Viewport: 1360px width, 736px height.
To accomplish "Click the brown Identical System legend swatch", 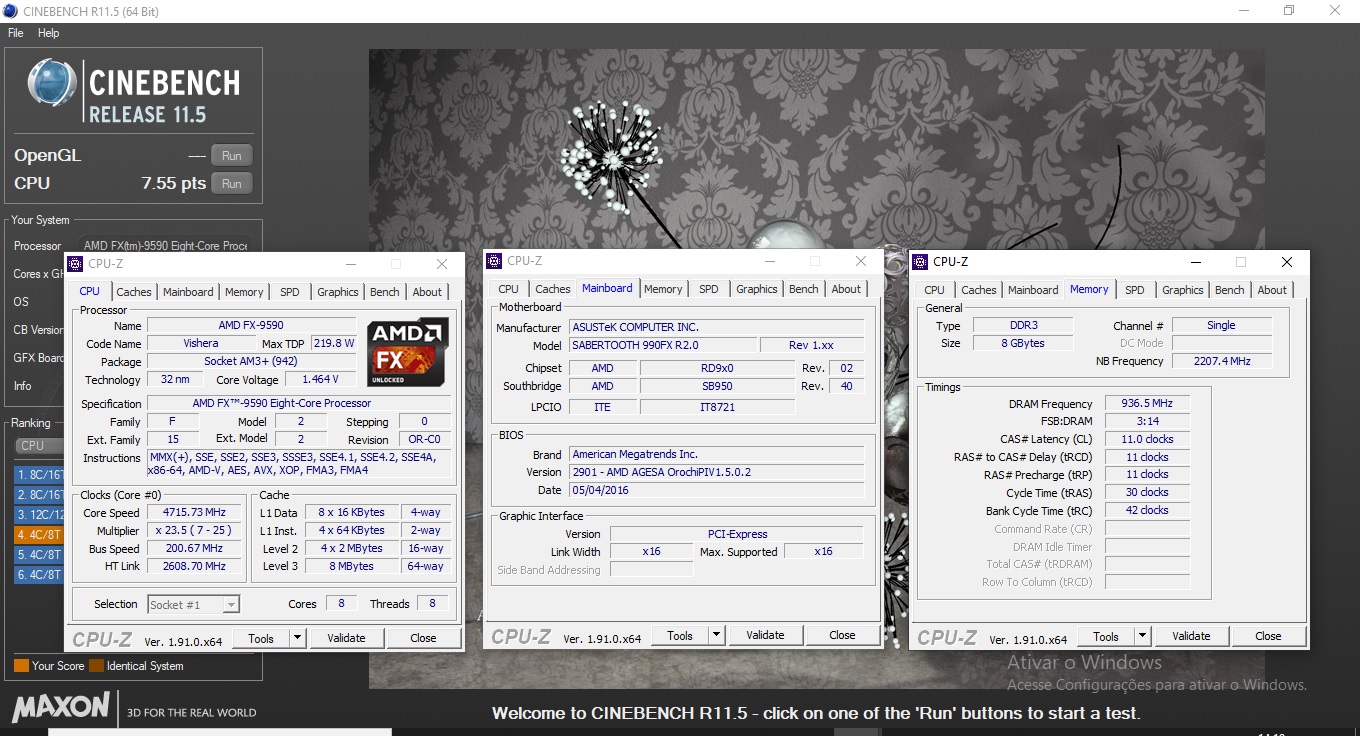I will coord(96,665).
